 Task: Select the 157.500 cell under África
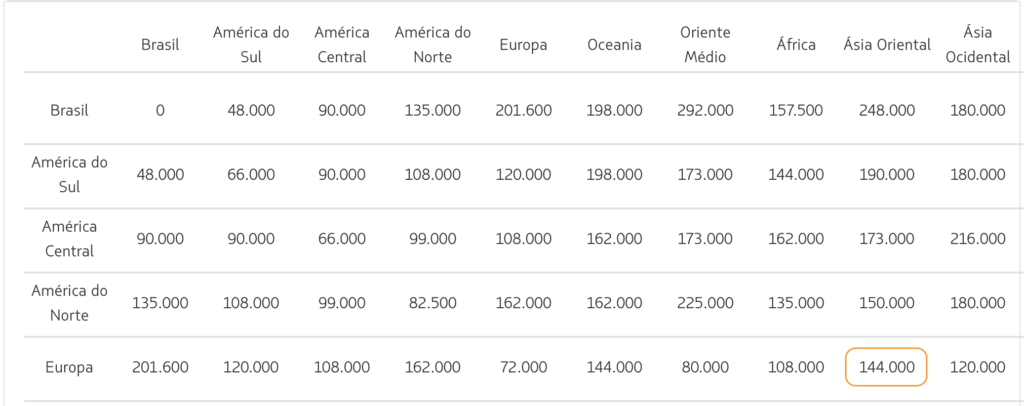[x=796, y=110]
